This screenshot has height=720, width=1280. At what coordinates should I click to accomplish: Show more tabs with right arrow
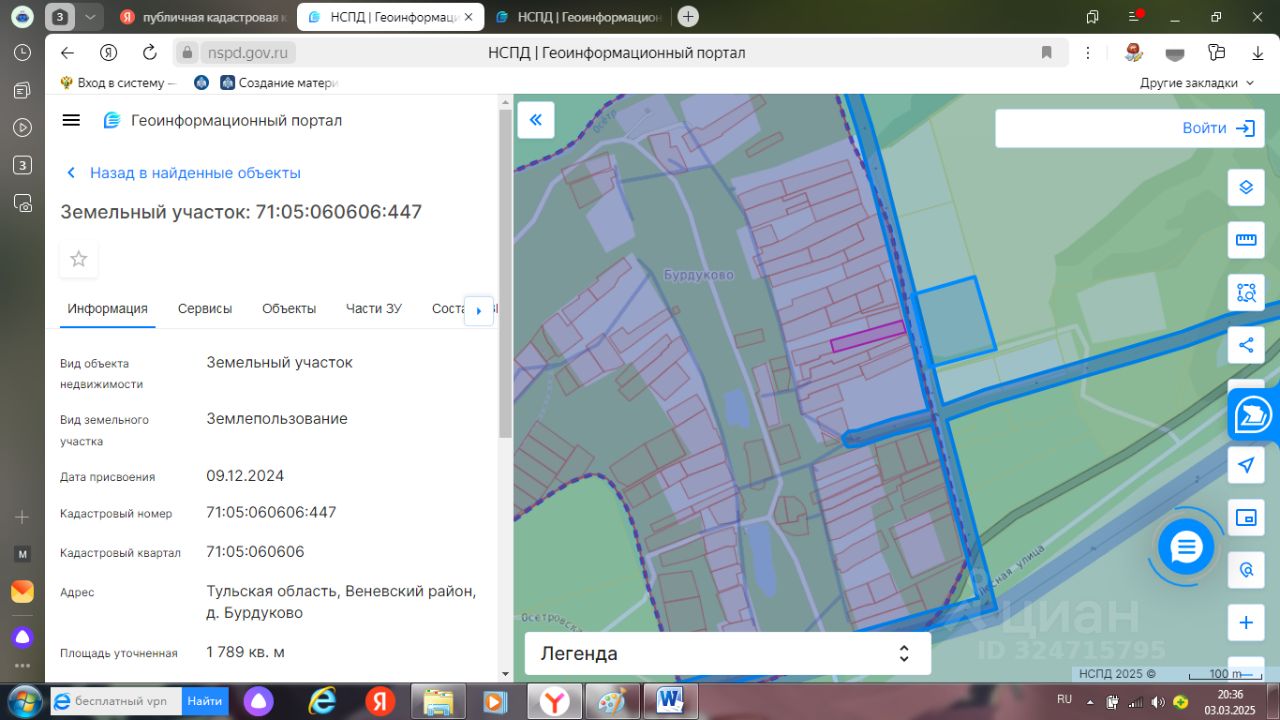click(x=479, y=311)
